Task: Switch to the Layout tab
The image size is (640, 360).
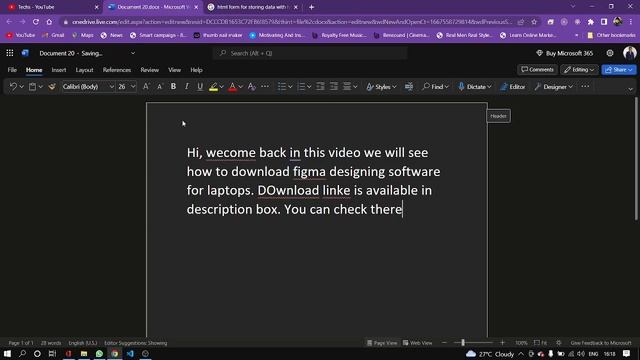Action: point(84,70)
